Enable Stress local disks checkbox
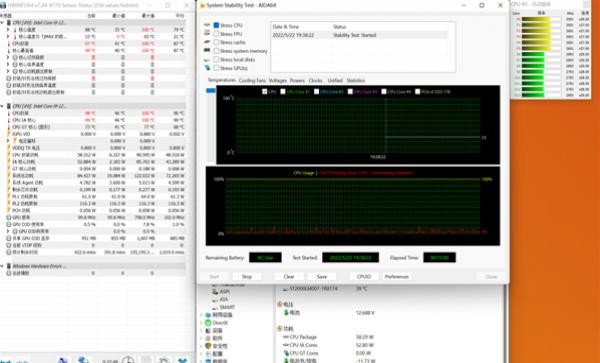The height and width of the screenshot is (363, 600). tap(216, 59)
